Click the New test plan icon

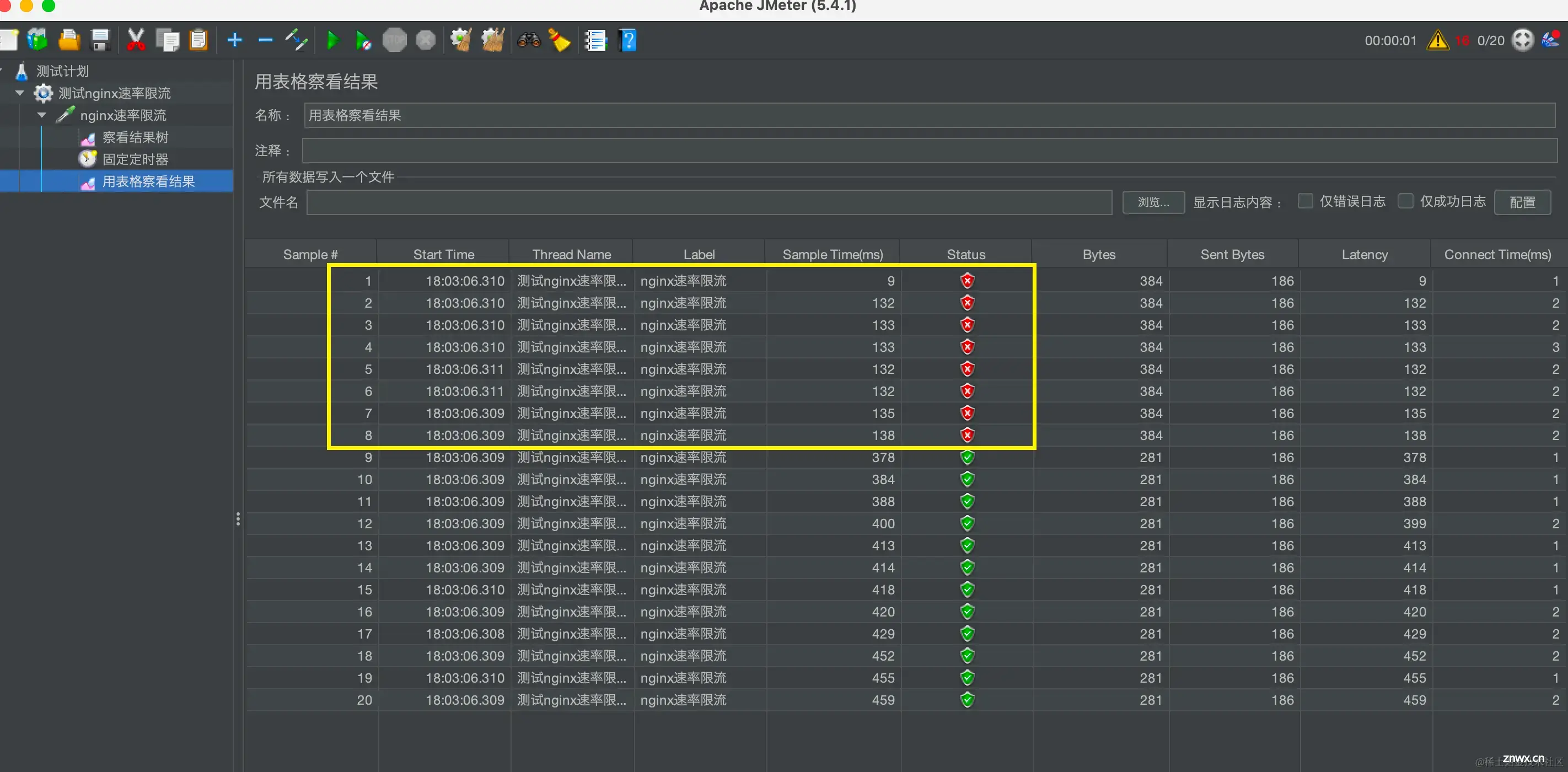pyautogui.click(x=8, y=40)
